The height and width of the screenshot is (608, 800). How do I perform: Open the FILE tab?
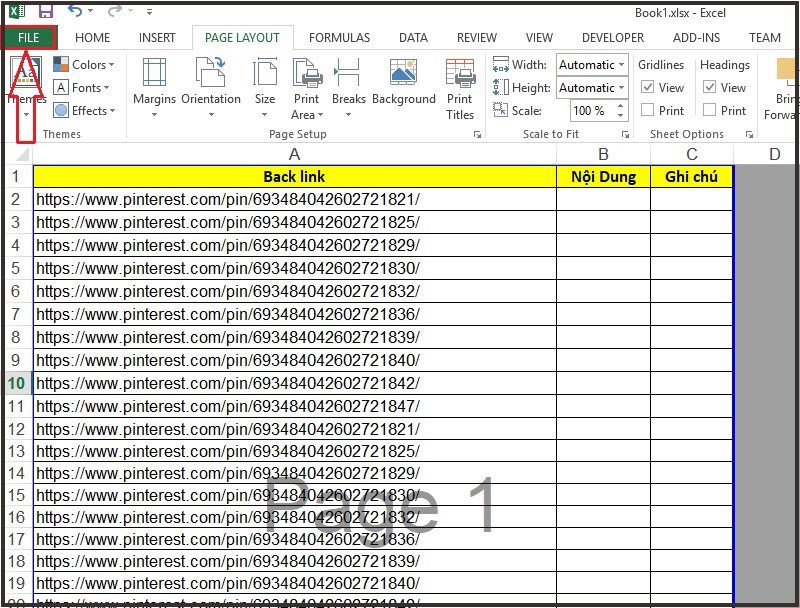(x=29, y=38)
